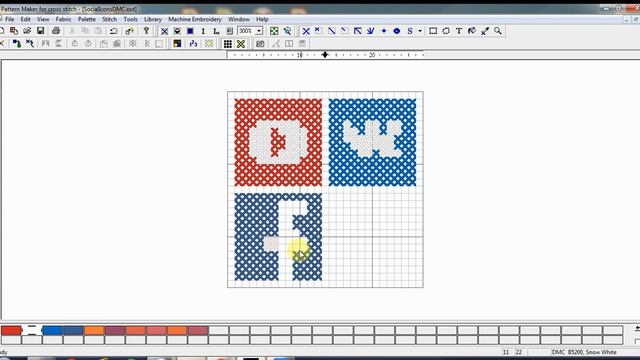Toggle stitch view (crossed square icon)
Screen dimensions: 640x360
pyautogui.click(x=164, y=31)
